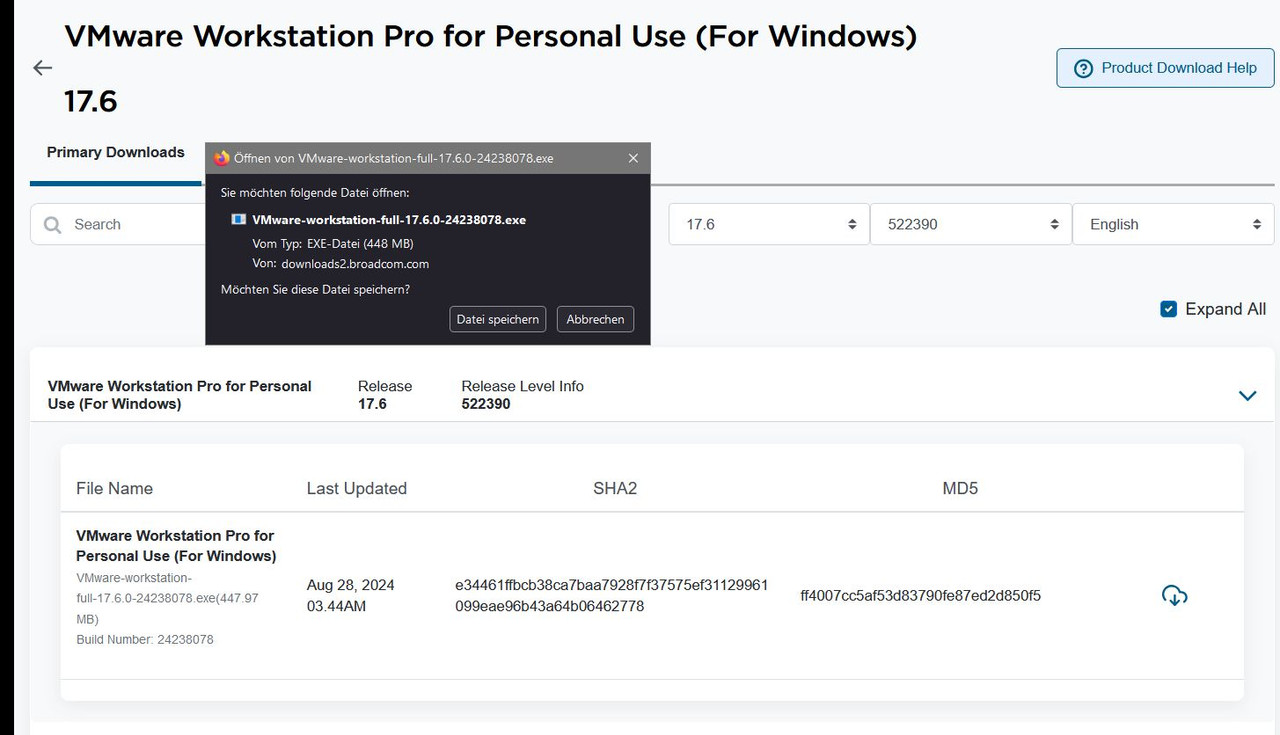Click the help question mark icon

(x=1083, y=68)
